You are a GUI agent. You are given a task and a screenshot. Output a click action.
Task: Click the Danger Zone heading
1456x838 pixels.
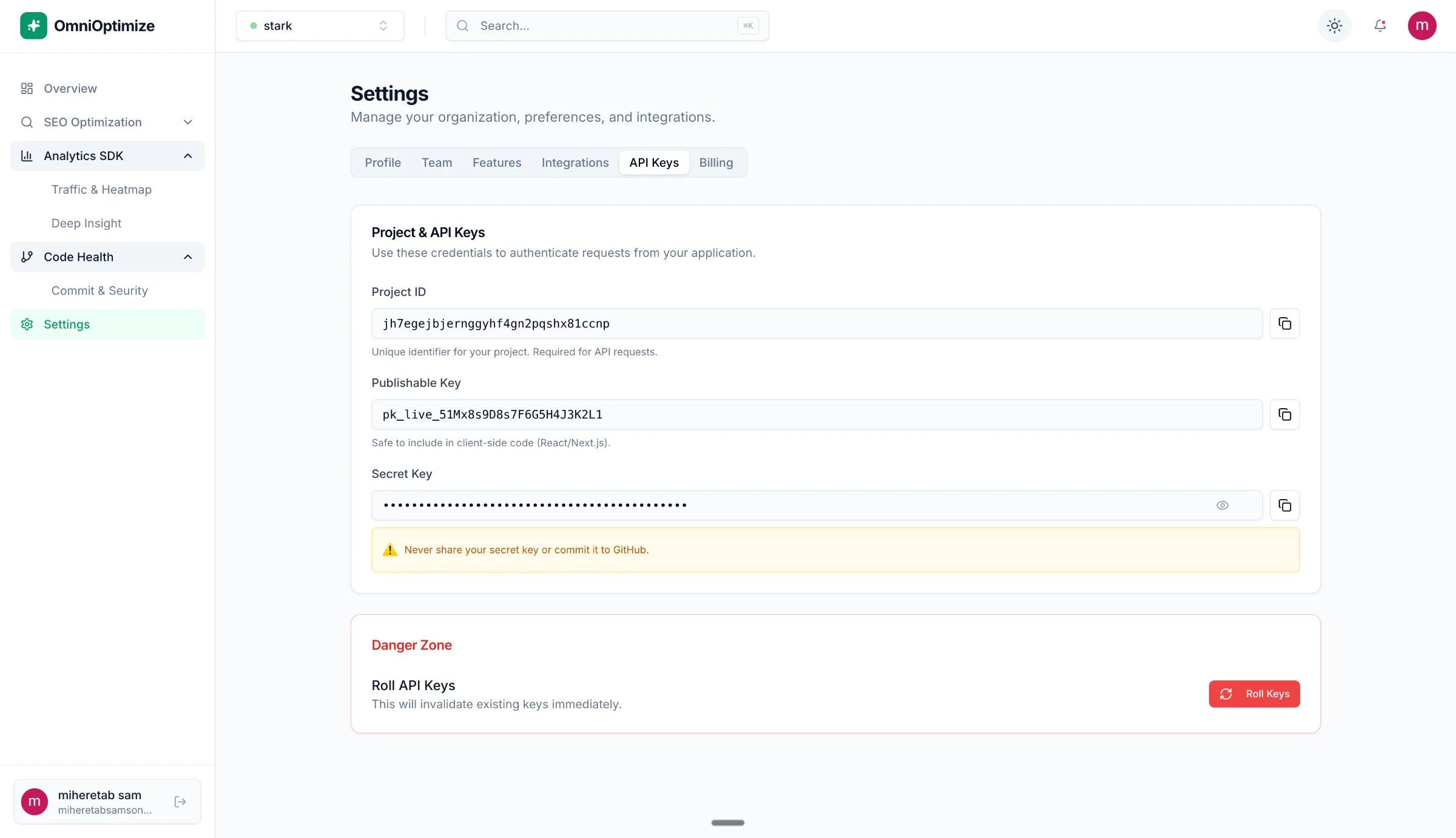click(x=411, y=645)
